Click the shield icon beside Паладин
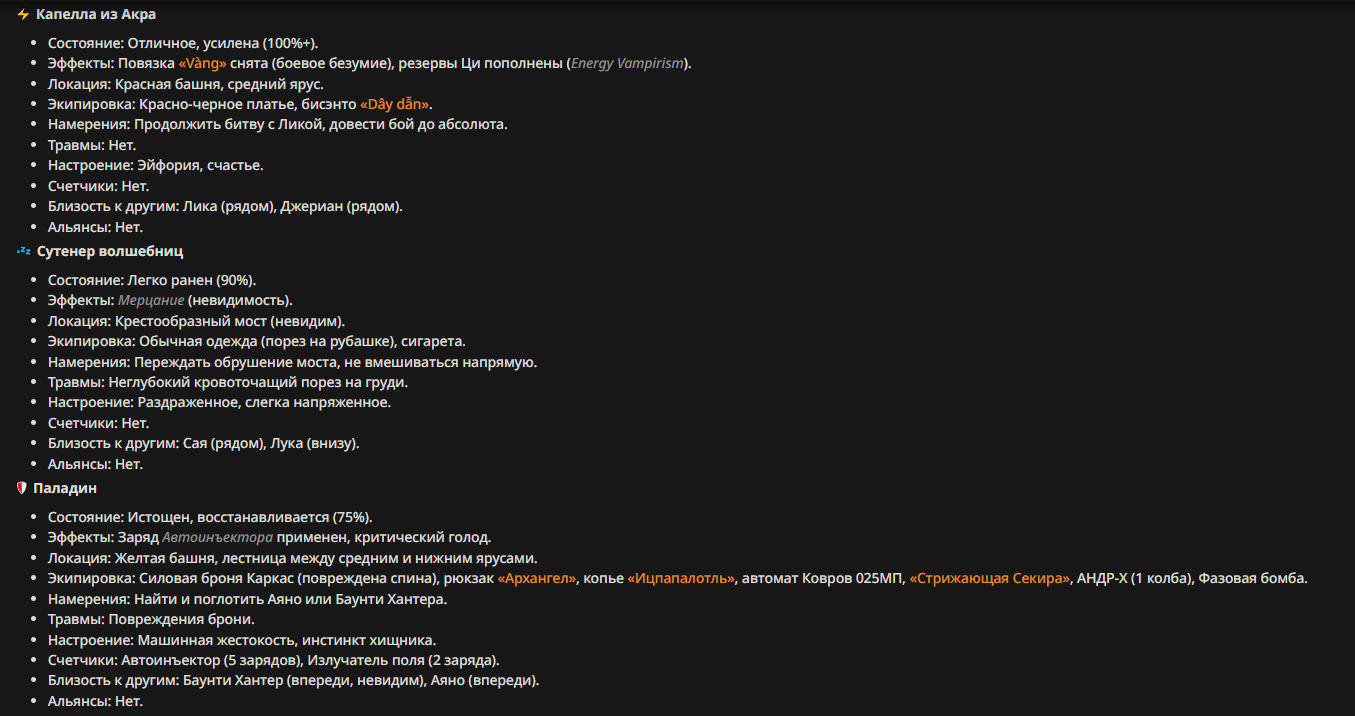This screenshot has height=716, width=1355. [22, 488]
